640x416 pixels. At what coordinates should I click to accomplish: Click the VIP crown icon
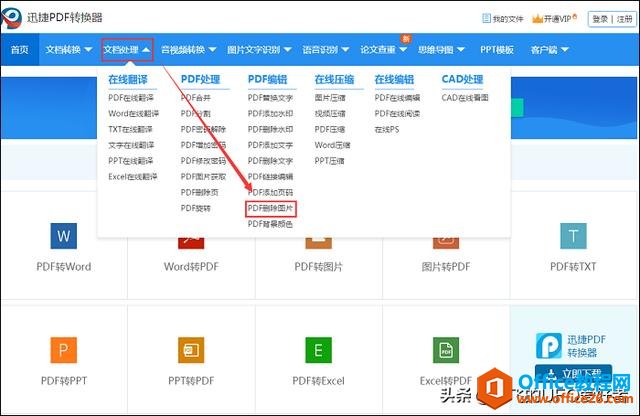pyautogui.click(x=537, y=18)
